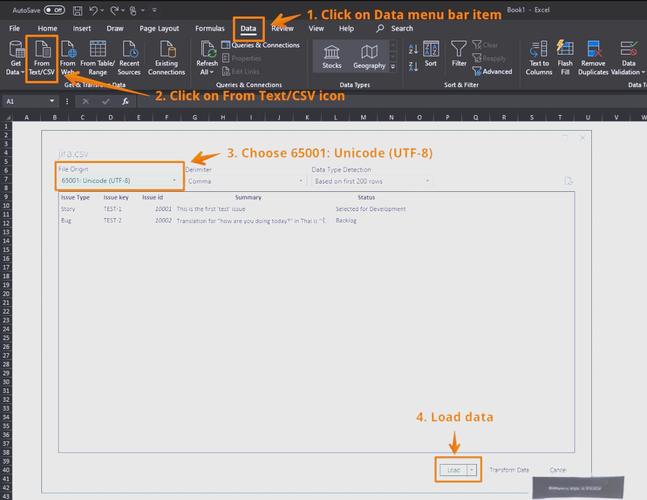Open the Sort dialog
This screenshot has height=500, width=647.
point(431,54)
